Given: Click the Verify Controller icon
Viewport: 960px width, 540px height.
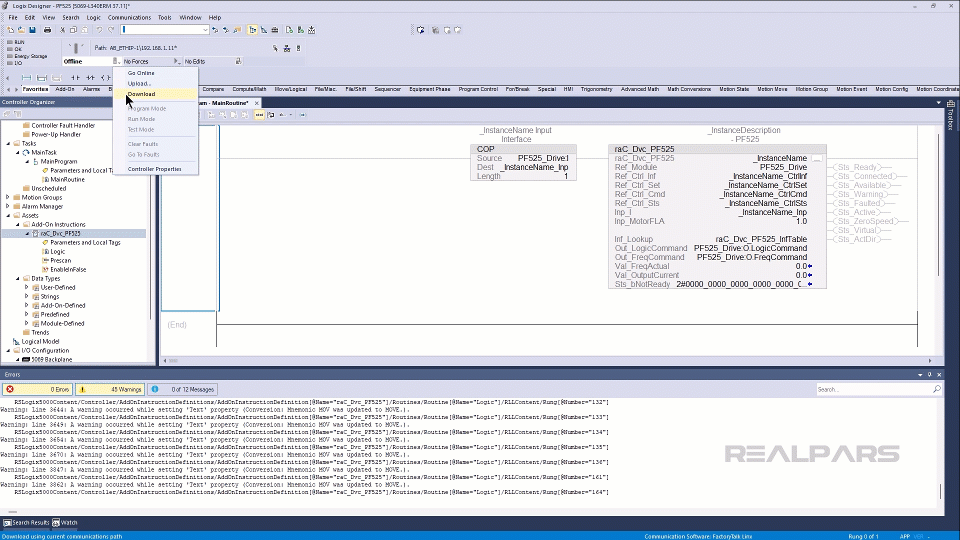Looking at the screenshot, I should (301, 29).
